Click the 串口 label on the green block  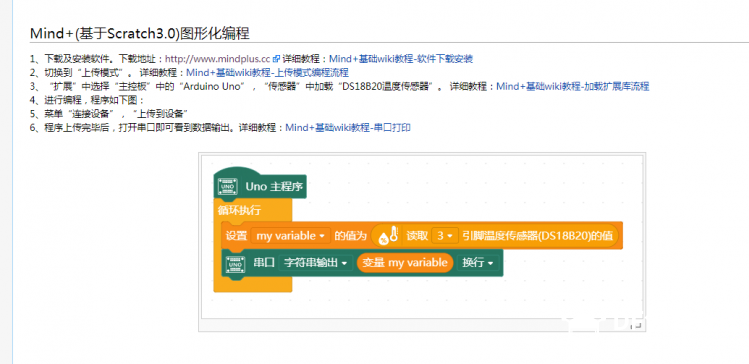(263, 263)
